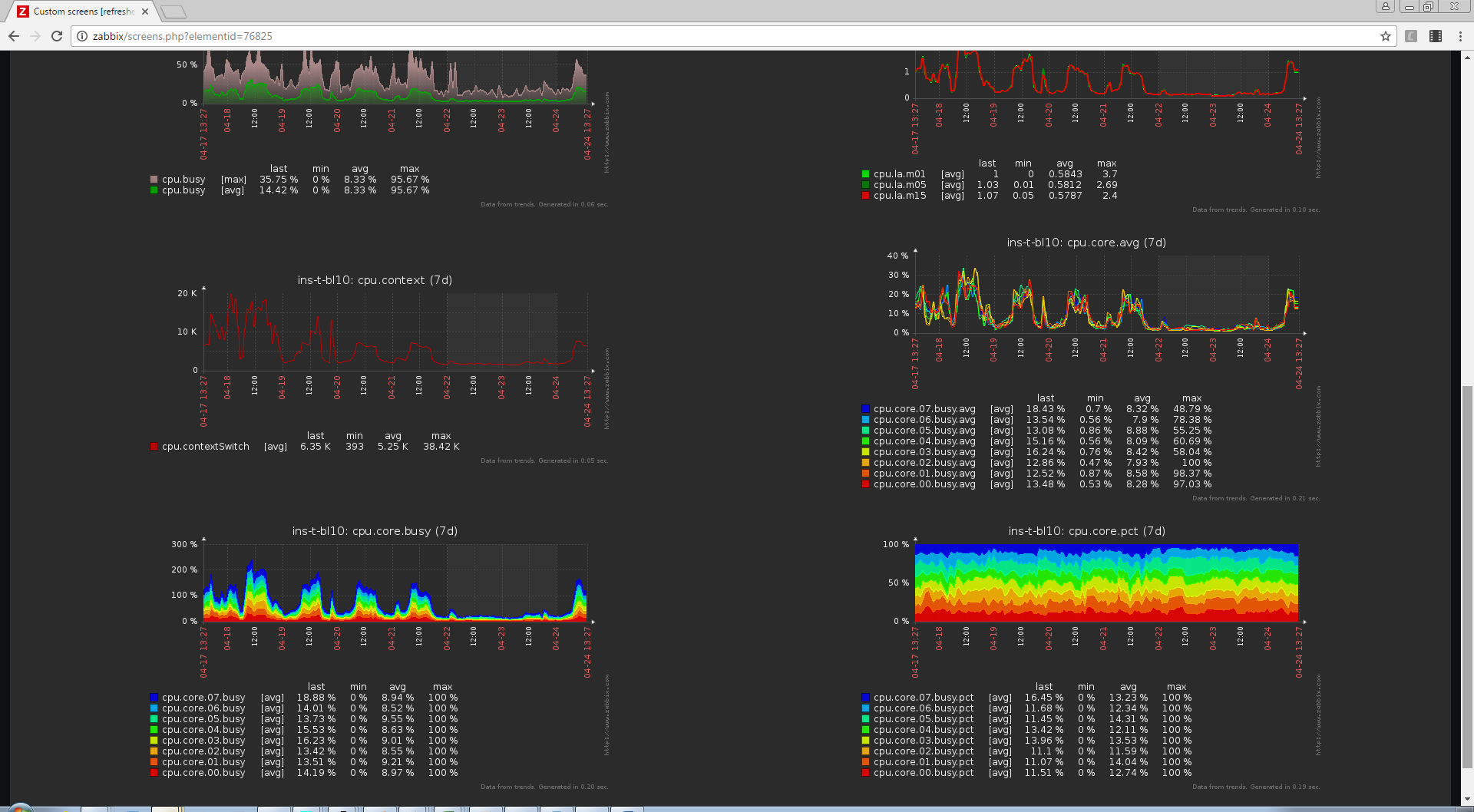
Task: Click the cpu.core.busy stacked graph
Action: (396, 583)
